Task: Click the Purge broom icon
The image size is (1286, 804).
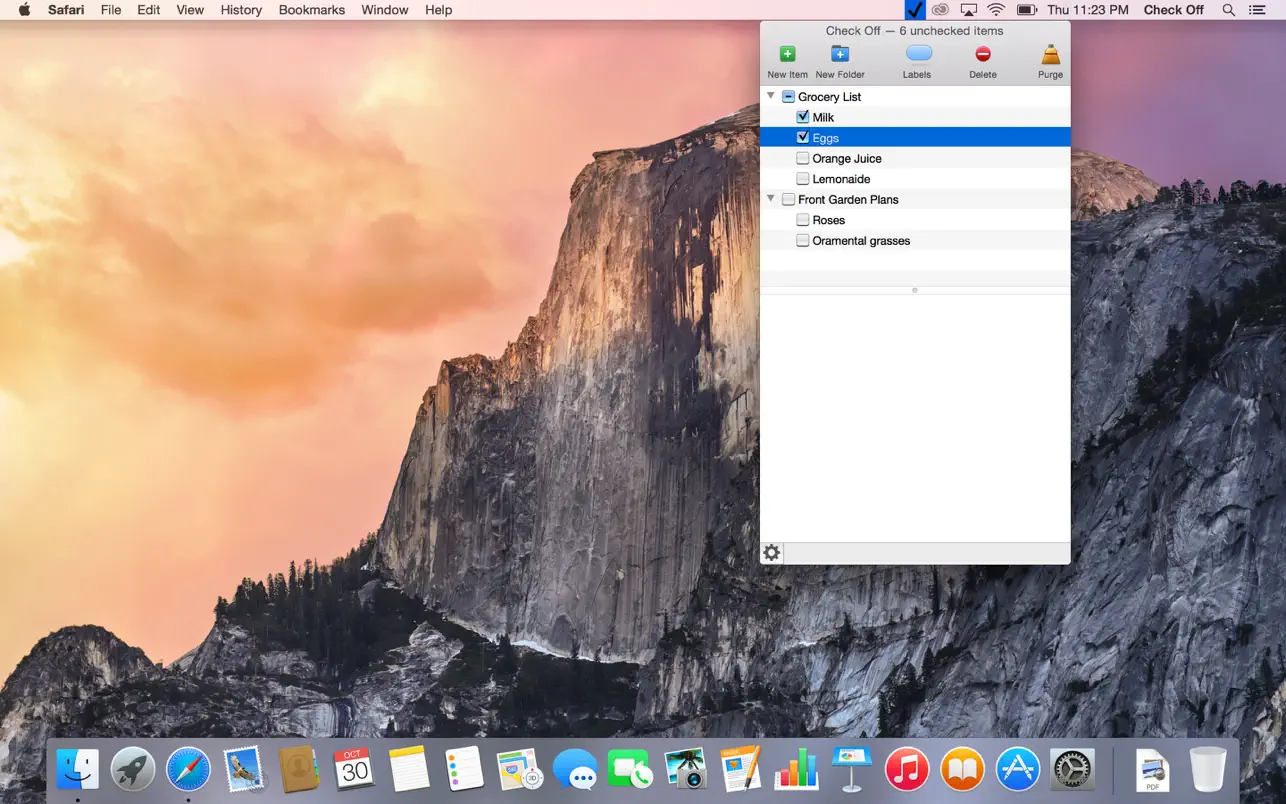Action: [x=1050, y=55]
